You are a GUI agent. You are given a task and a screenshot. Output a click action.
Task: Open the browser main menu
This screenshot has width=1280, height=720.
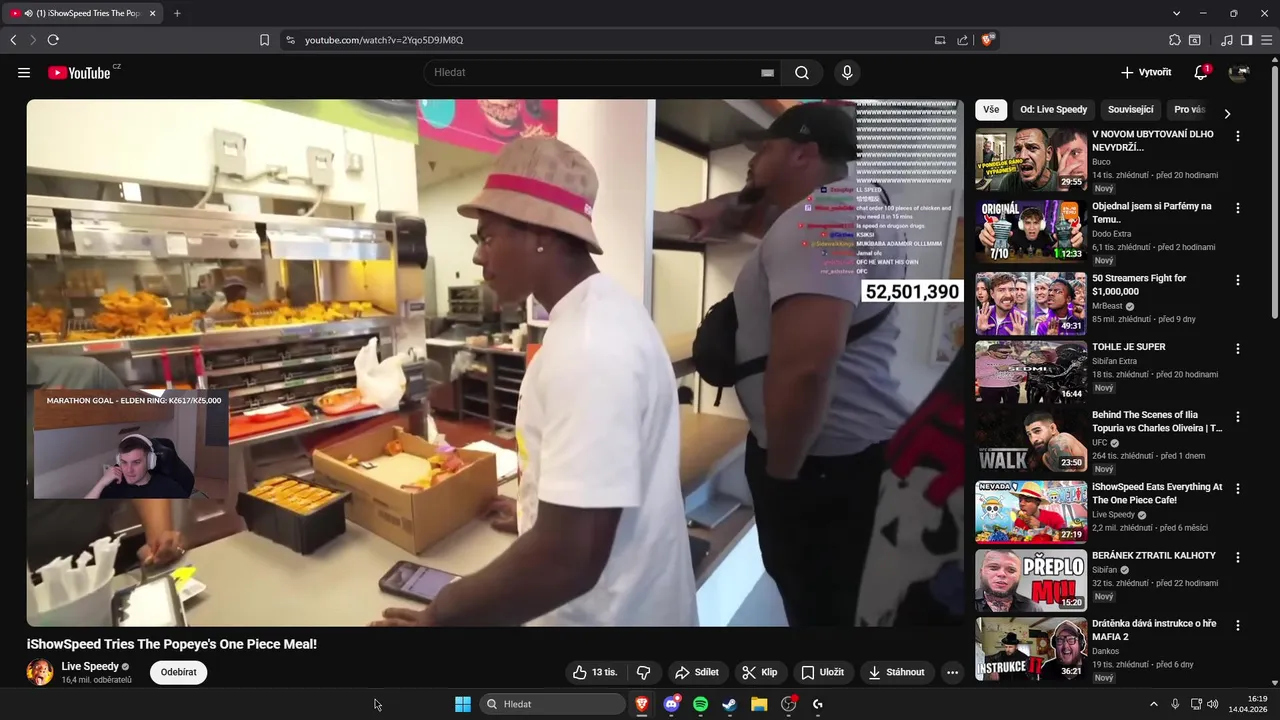[x=1266, y=40]
